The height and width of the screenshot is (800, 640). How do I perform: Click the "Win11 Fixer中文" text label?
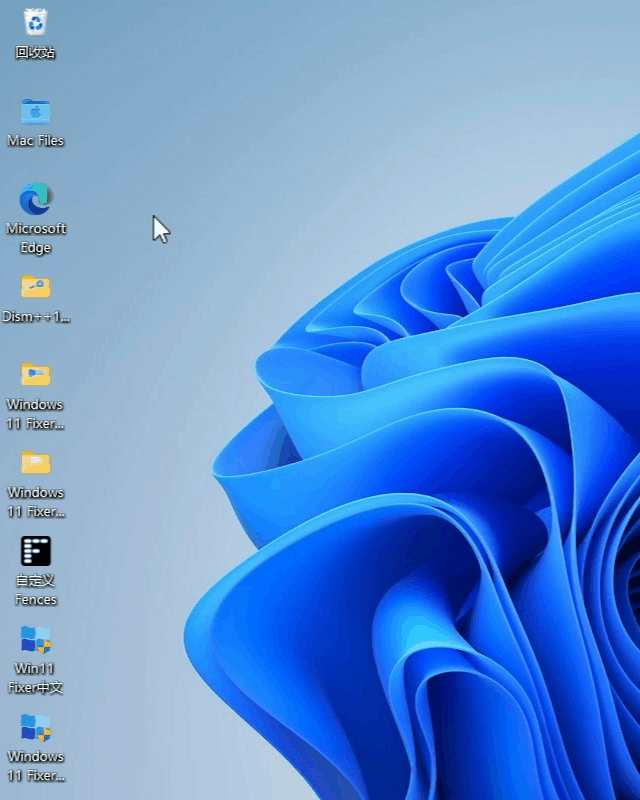click(36, 678)
